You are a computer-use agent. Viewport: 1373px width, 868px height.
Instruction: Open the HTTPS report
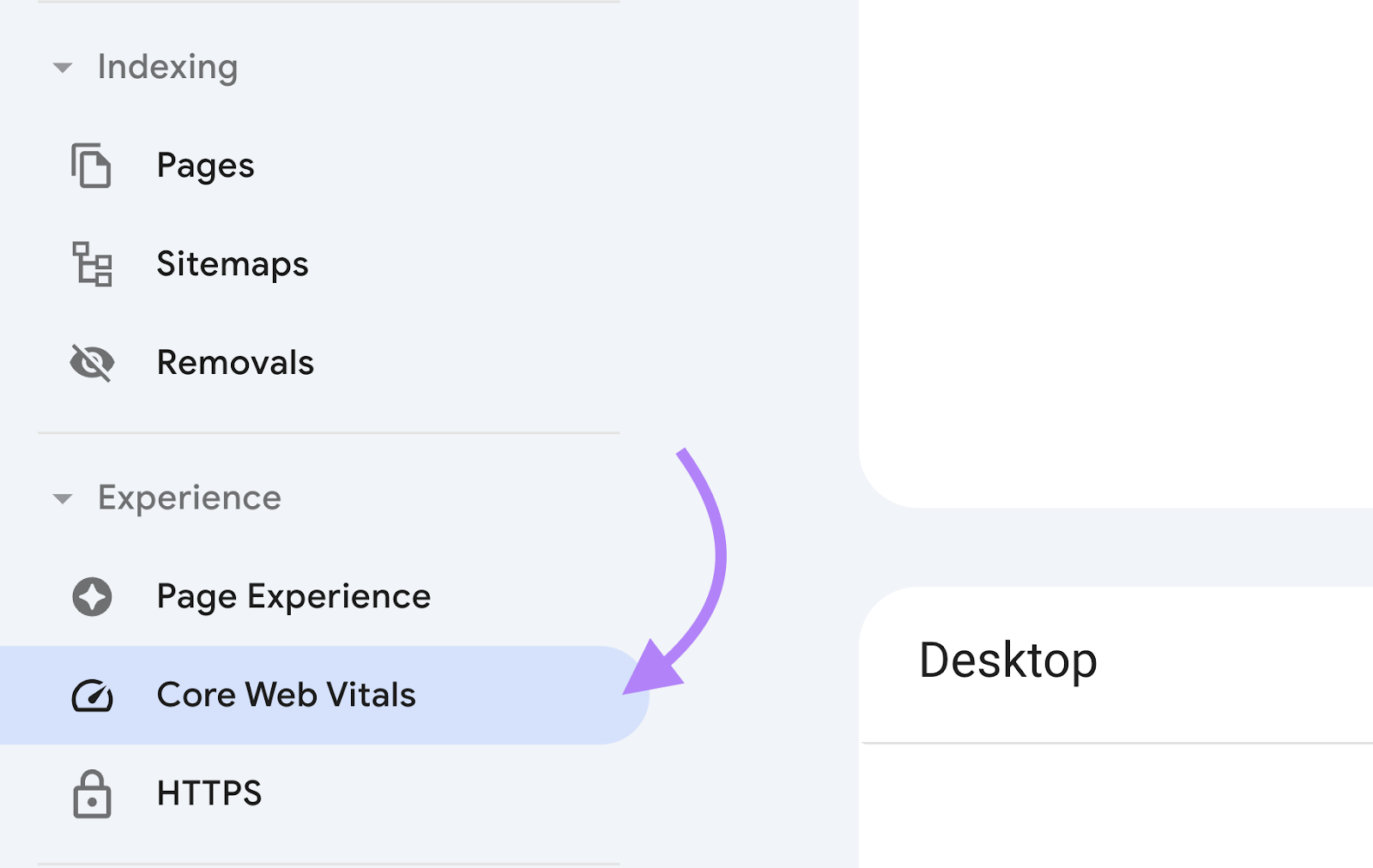click(209, 793)
